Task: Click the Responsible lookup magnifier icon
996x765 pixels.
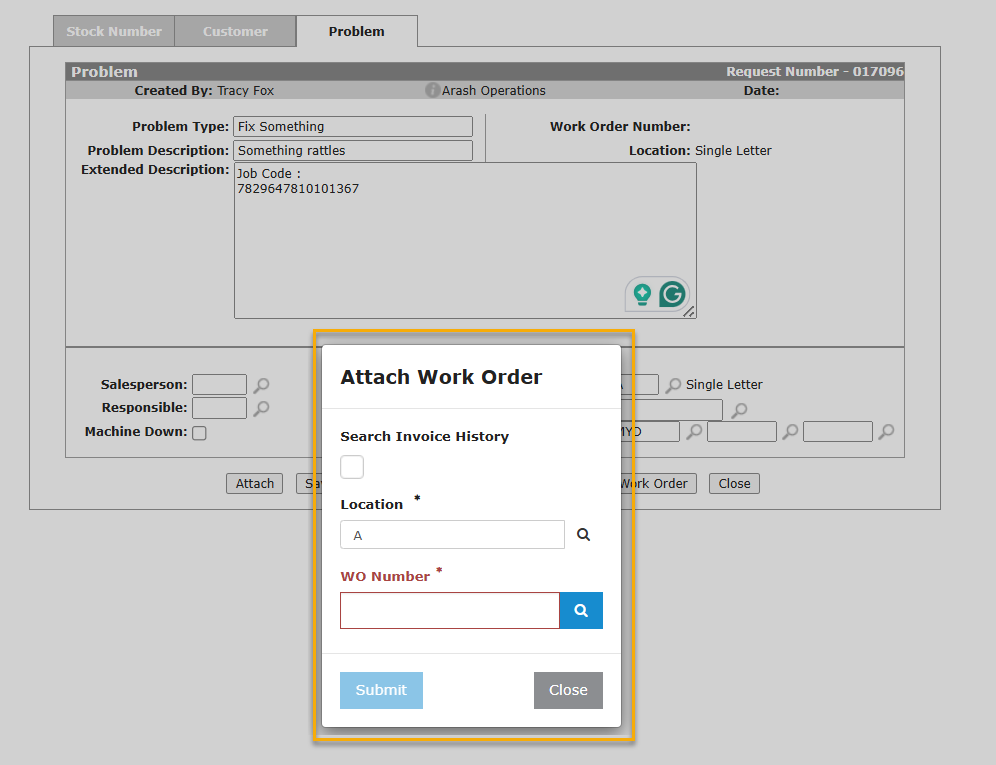Action: pyautogui.click(x=261, y=408)
